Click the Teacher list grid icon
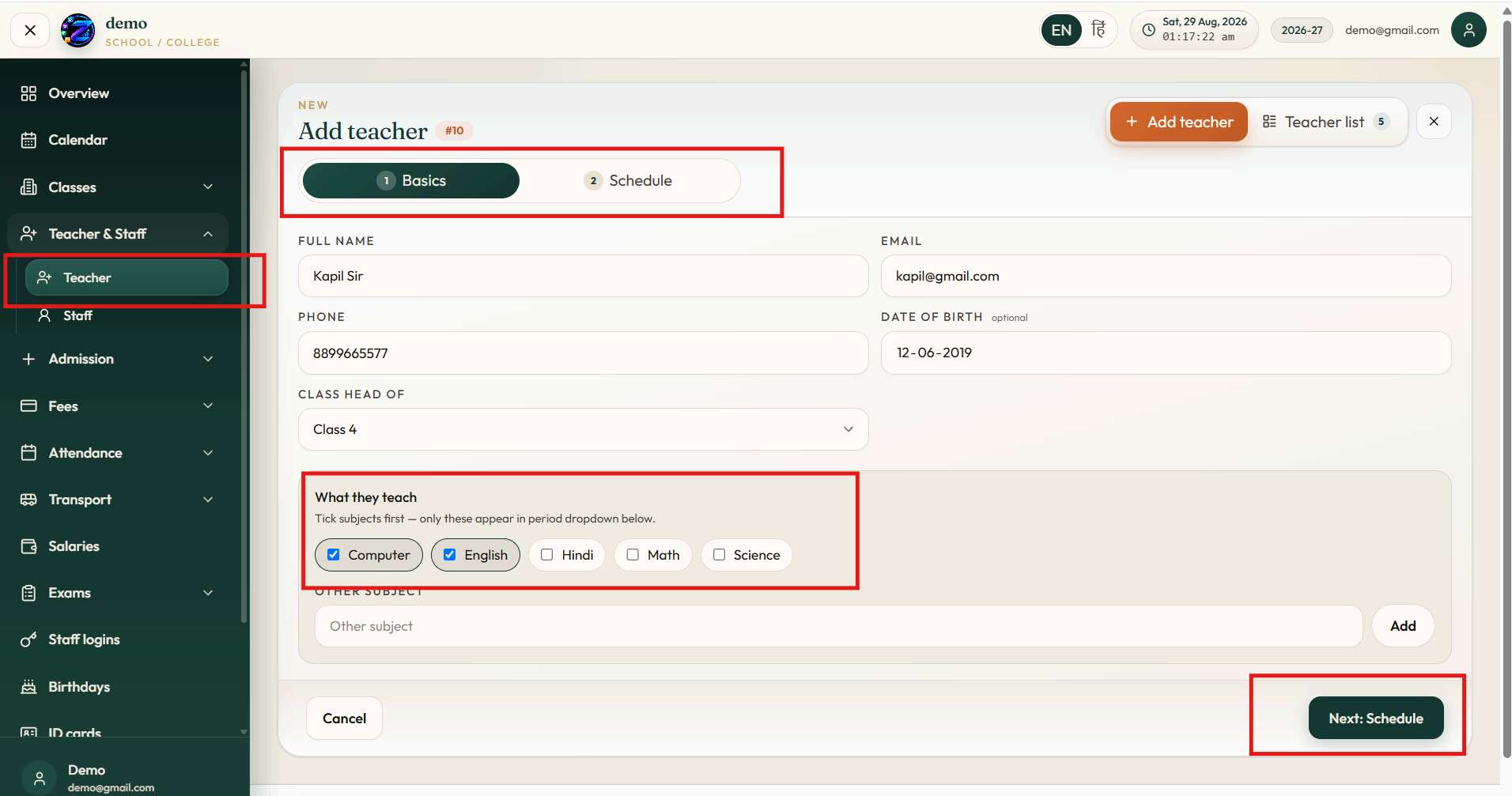The width and height of the screenshot is (1512, 796). 1269,122
